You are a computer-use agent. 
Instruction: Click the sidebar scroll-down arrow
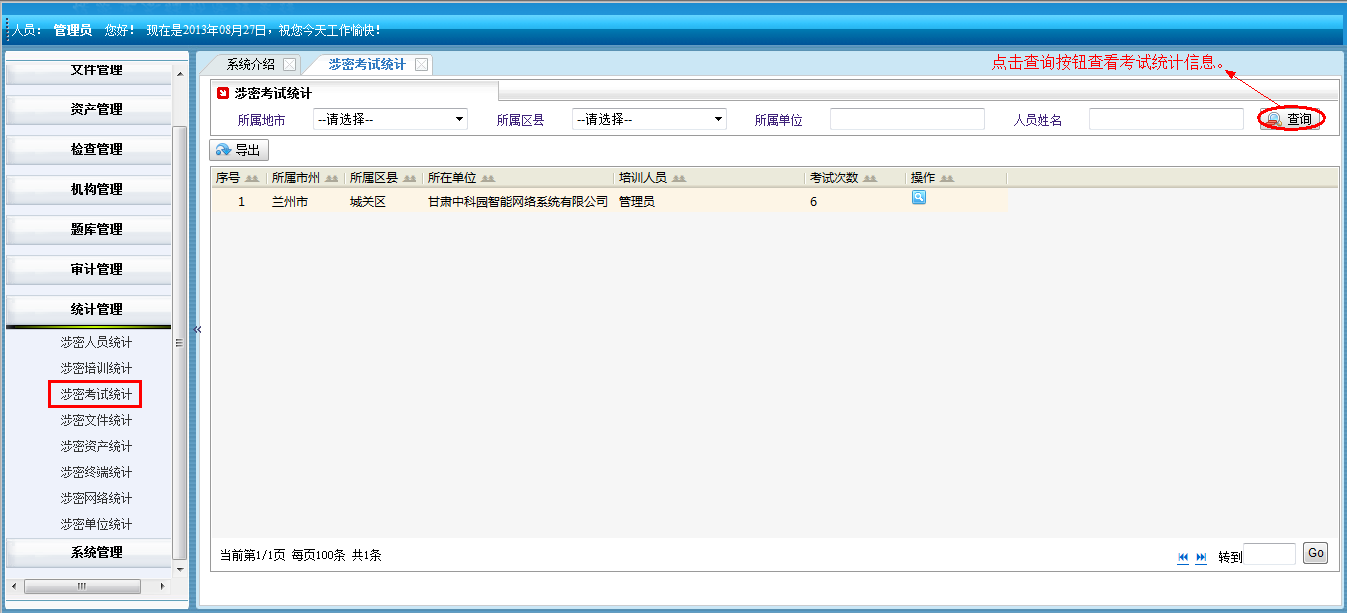click(x=180, y=569)
